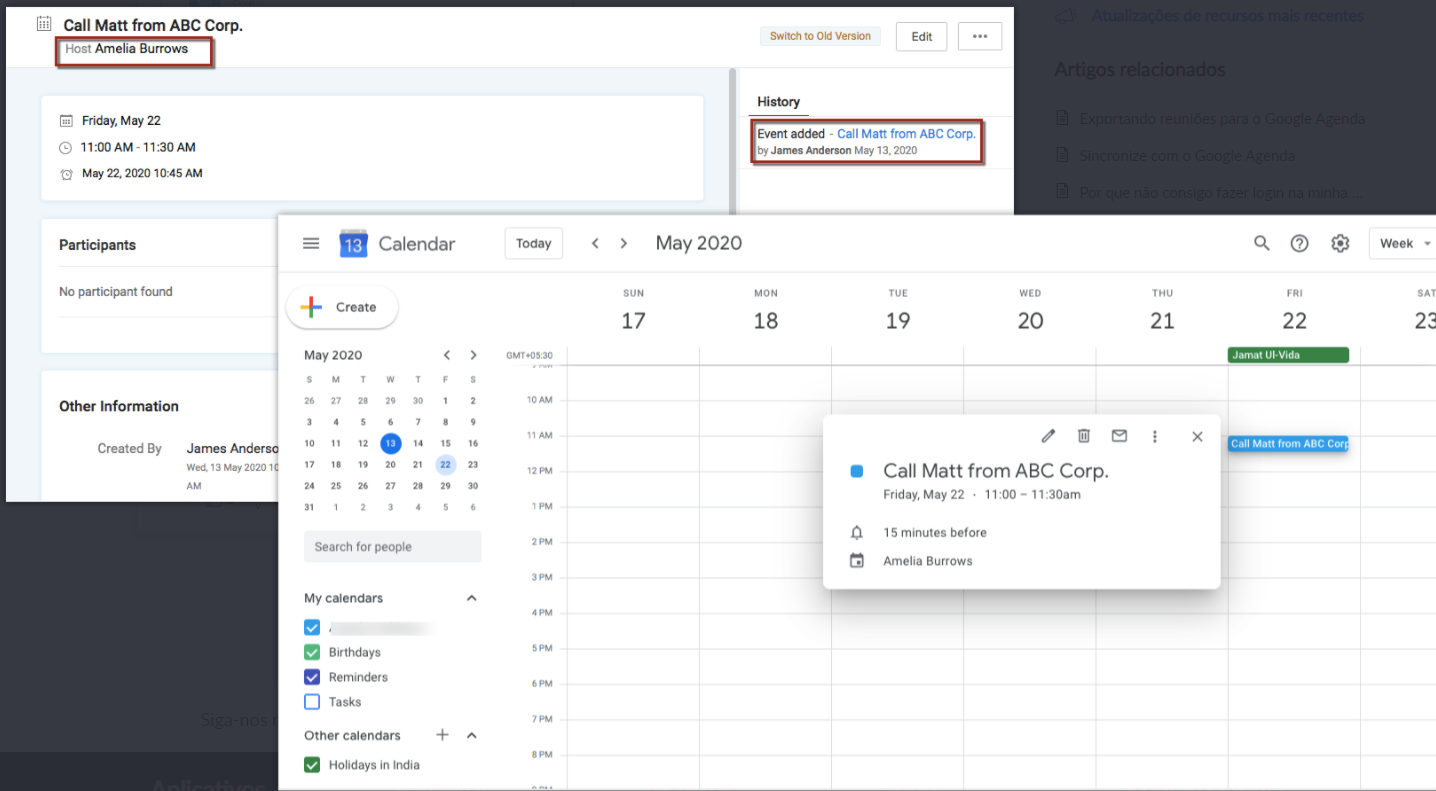Select the Jamat Ul-Vida holiday event
1436x791 pixels.
[1288, 355]
